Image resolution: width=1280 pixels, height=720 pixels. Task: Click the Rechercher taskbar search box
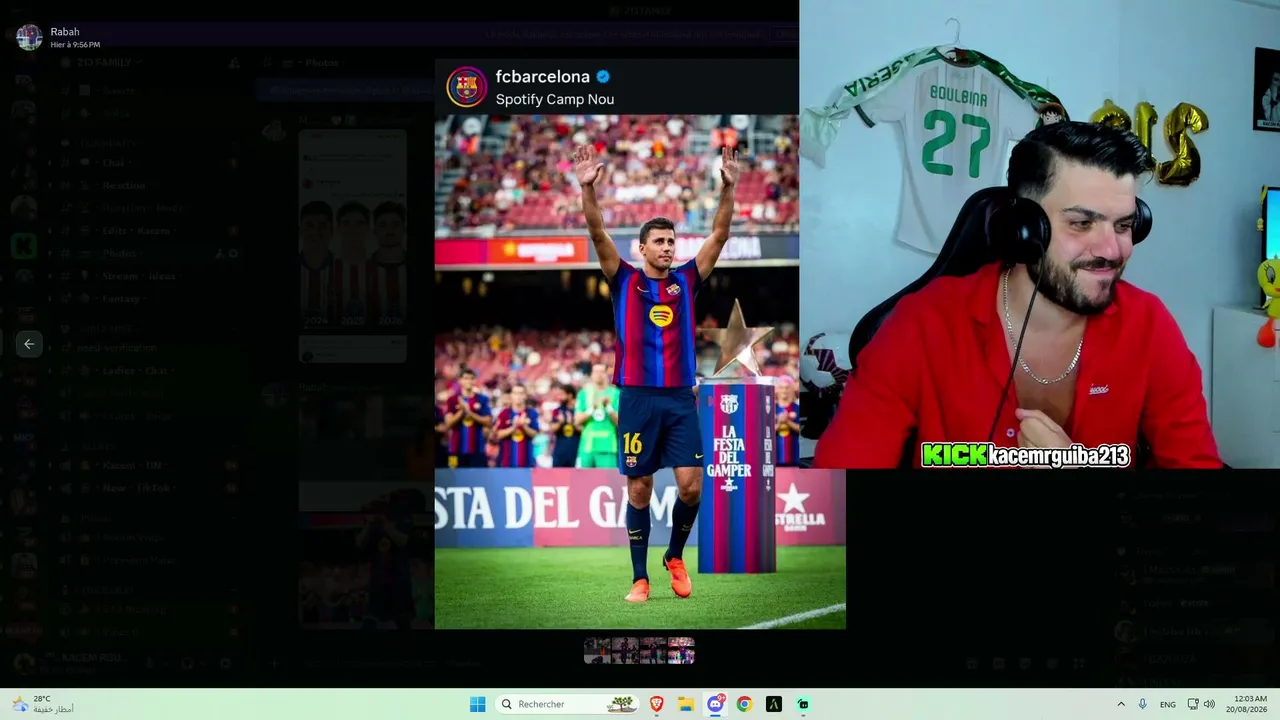click(567, 704)
